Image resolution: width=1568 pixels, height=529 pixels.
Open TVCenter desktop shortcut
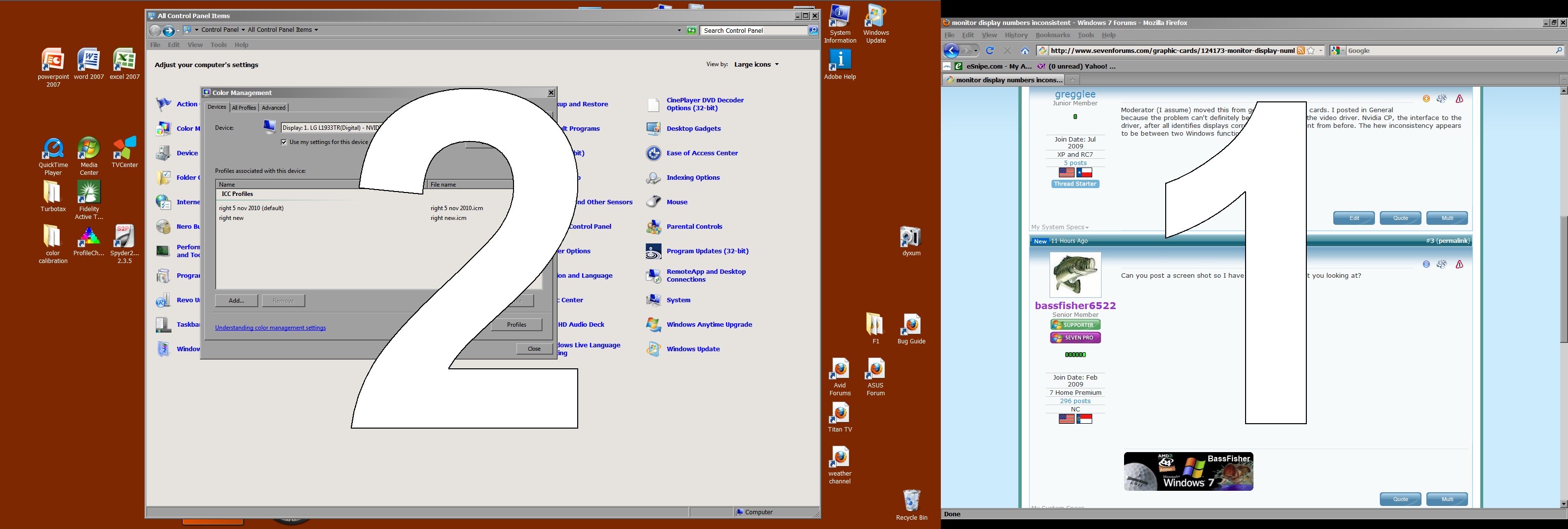(x=125, y=152)
